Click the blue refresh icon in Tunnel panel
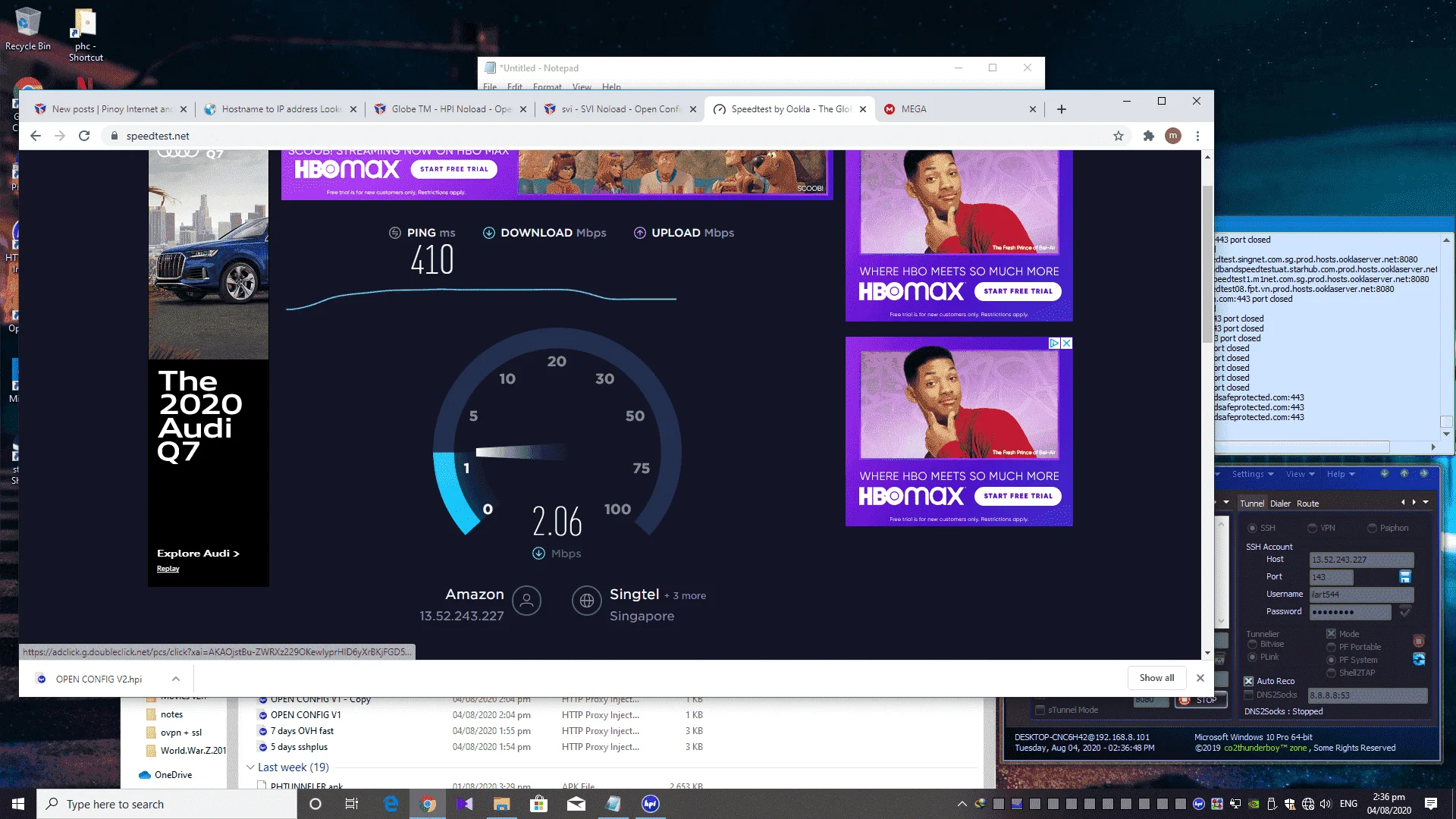The image size is (1456, 819). coord(1419,659)
